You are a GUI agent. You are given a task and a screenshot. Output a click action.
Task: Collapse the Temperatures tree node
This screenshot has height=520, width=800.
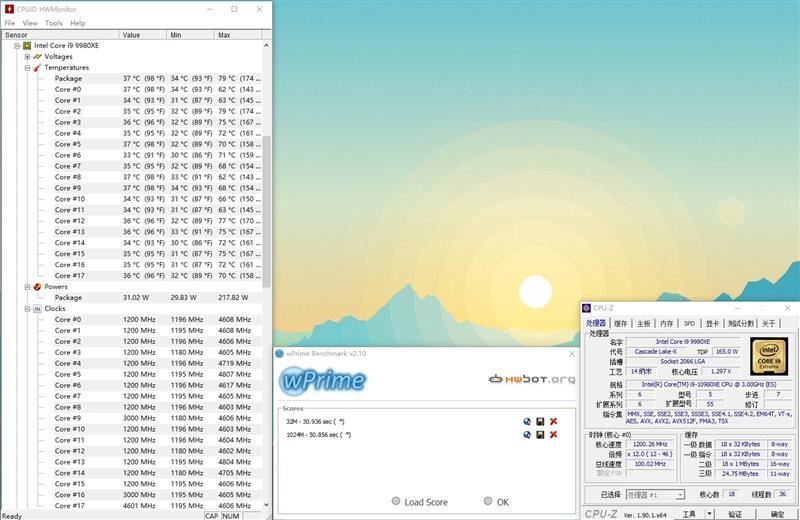[28, 67]
